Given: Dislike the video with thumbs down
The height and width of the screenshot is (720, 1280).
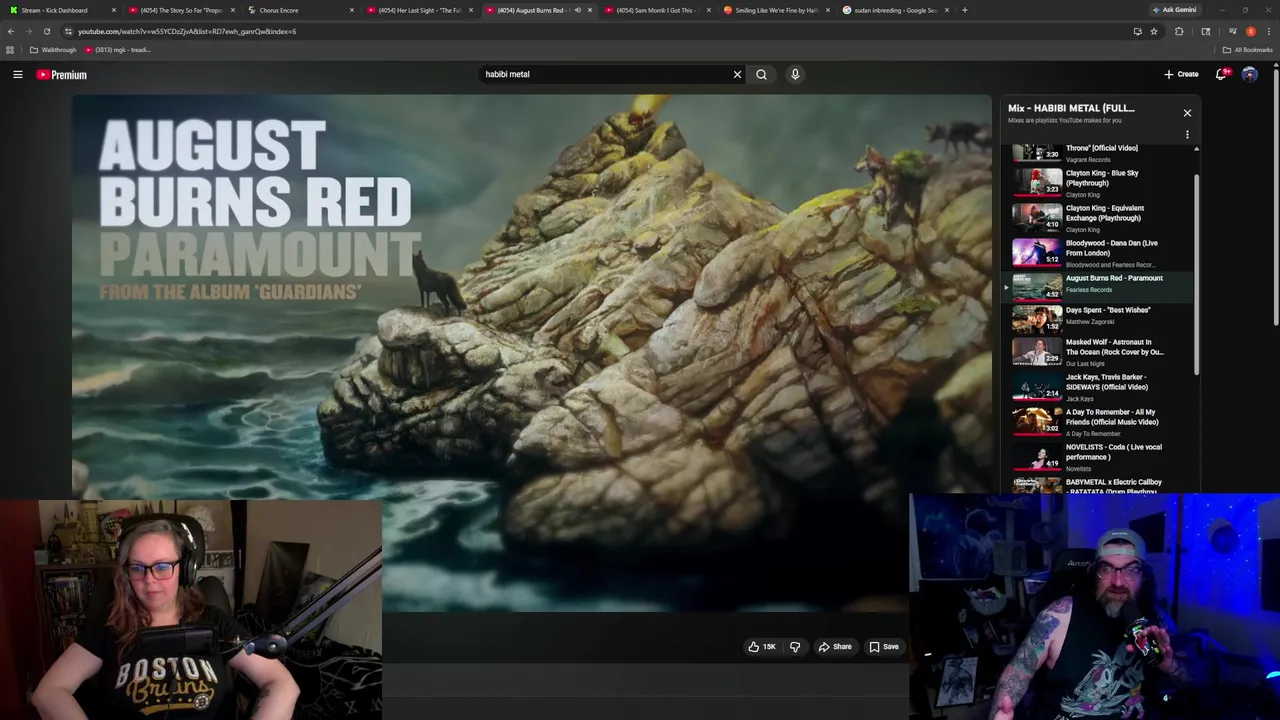Looking at the screenshot, I should [795, 647].
